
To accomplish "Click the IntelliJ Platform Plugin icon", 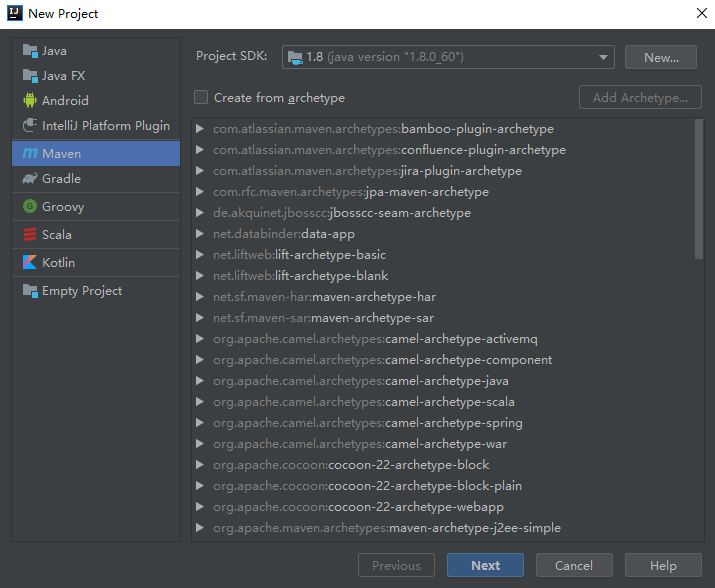I will click(x=30, y=127).
